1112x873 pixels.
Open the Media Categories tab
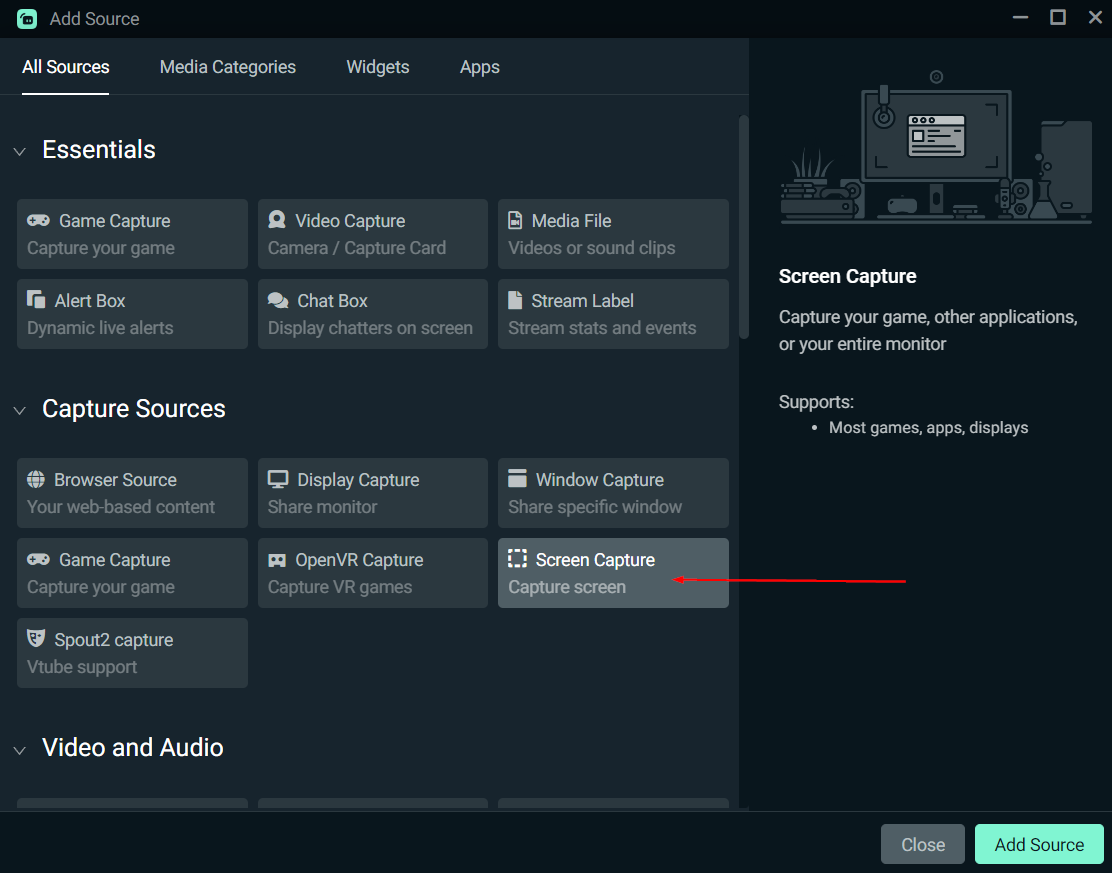pyautogui.click(x=227, y=66)
